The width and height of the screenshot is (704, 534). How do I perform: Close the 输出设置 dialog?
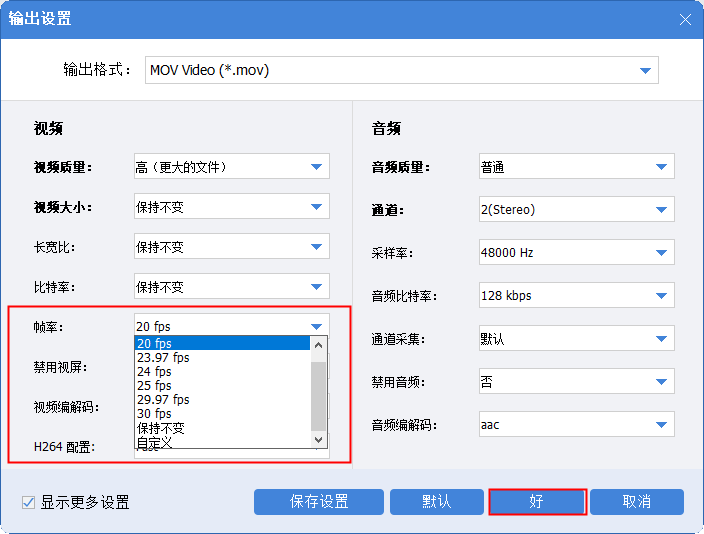(685, 19)
